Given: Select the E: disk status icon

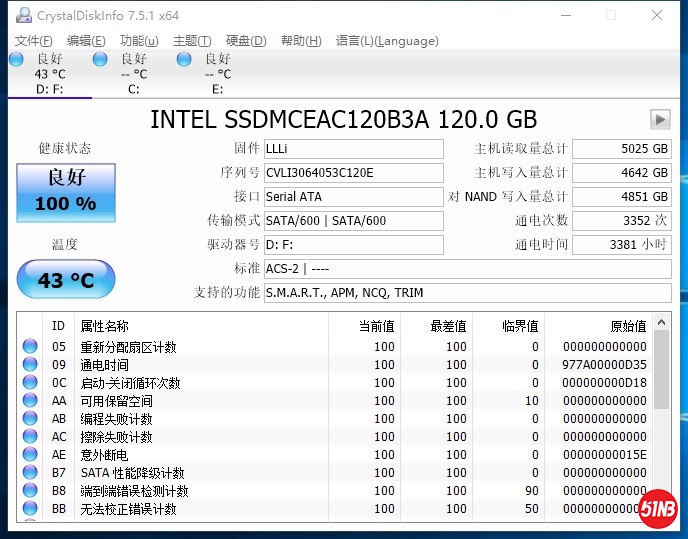Looking at the screenshot, I should click(184, 60).
